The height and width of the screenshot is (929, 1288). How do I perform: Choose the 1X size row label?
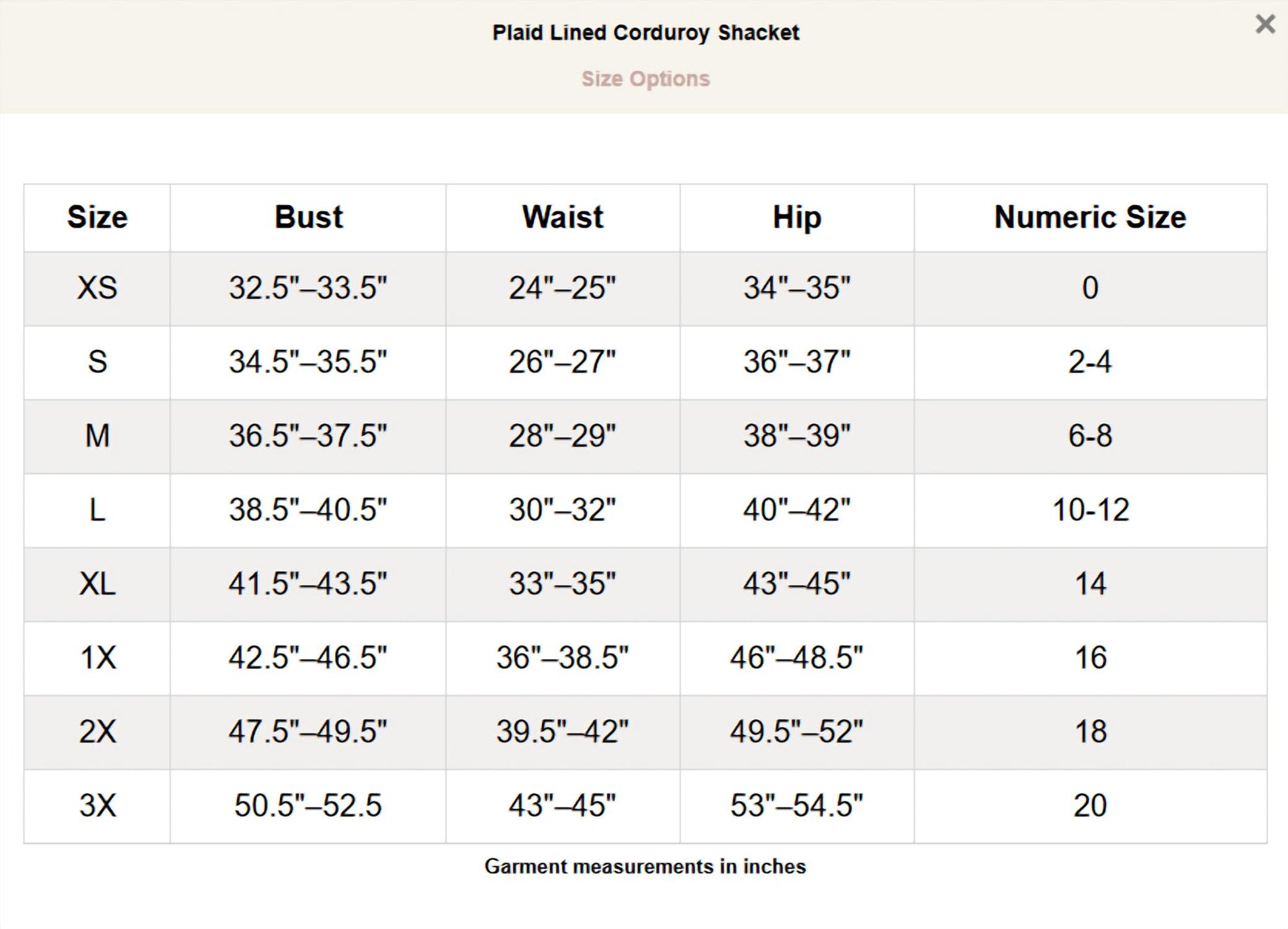pos(97,658)
